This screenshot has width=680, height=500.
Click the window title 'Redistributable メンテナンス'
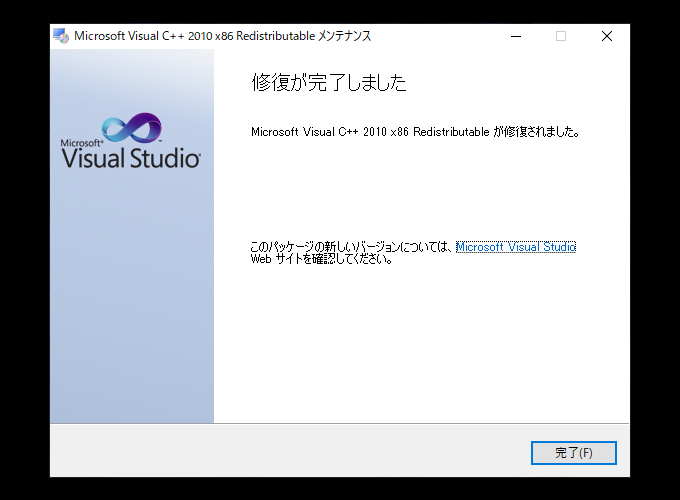[304, 36]
